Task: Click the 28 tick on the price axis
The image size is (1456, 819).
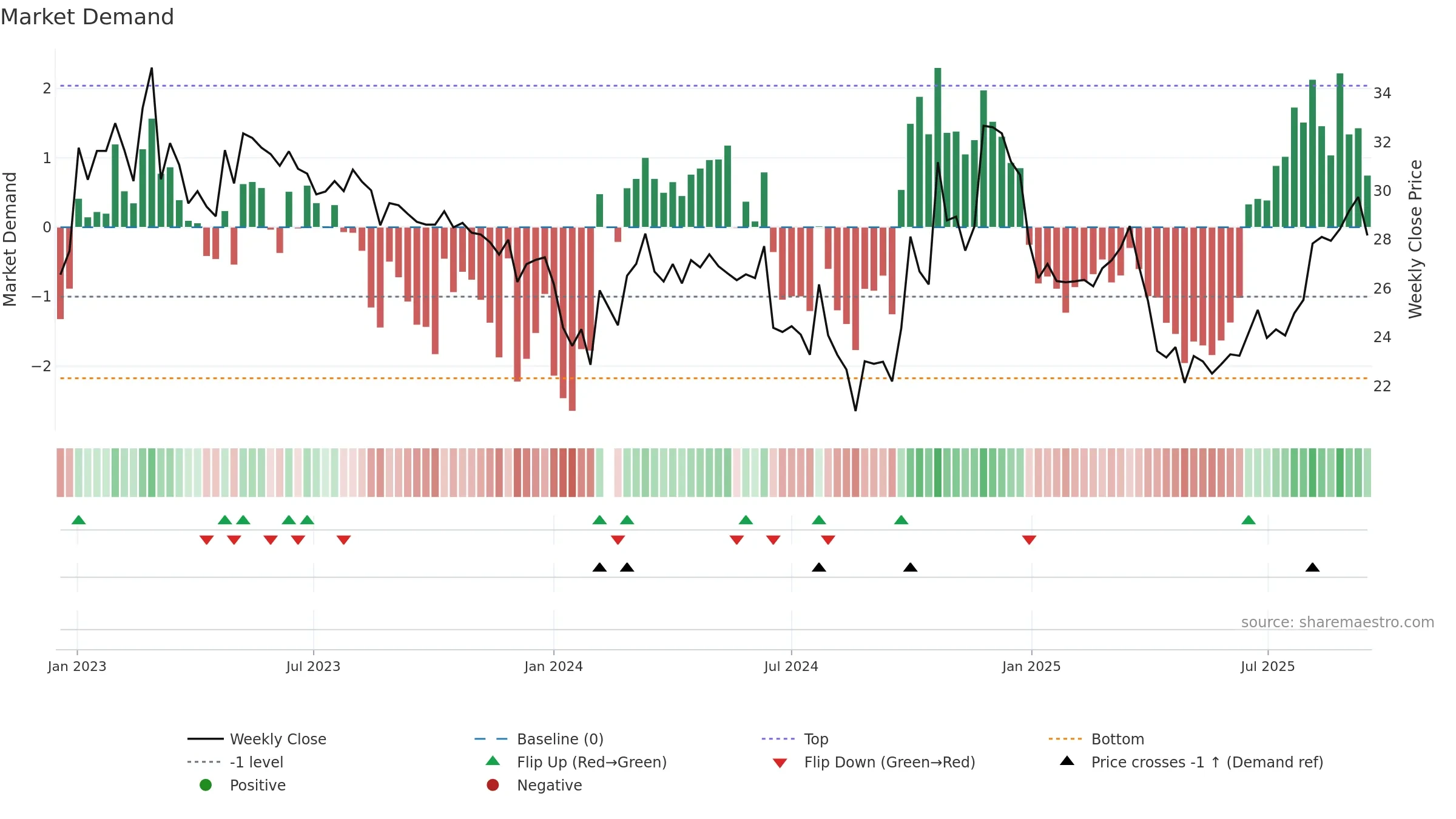Action: tap(1383, 240)
